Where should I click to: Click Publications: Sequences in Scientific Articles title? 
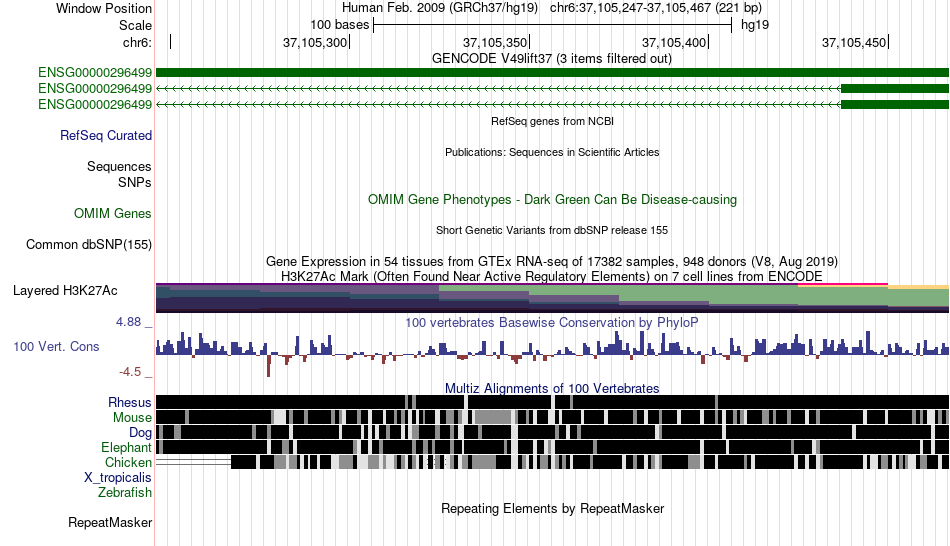(x=552, y=152)
